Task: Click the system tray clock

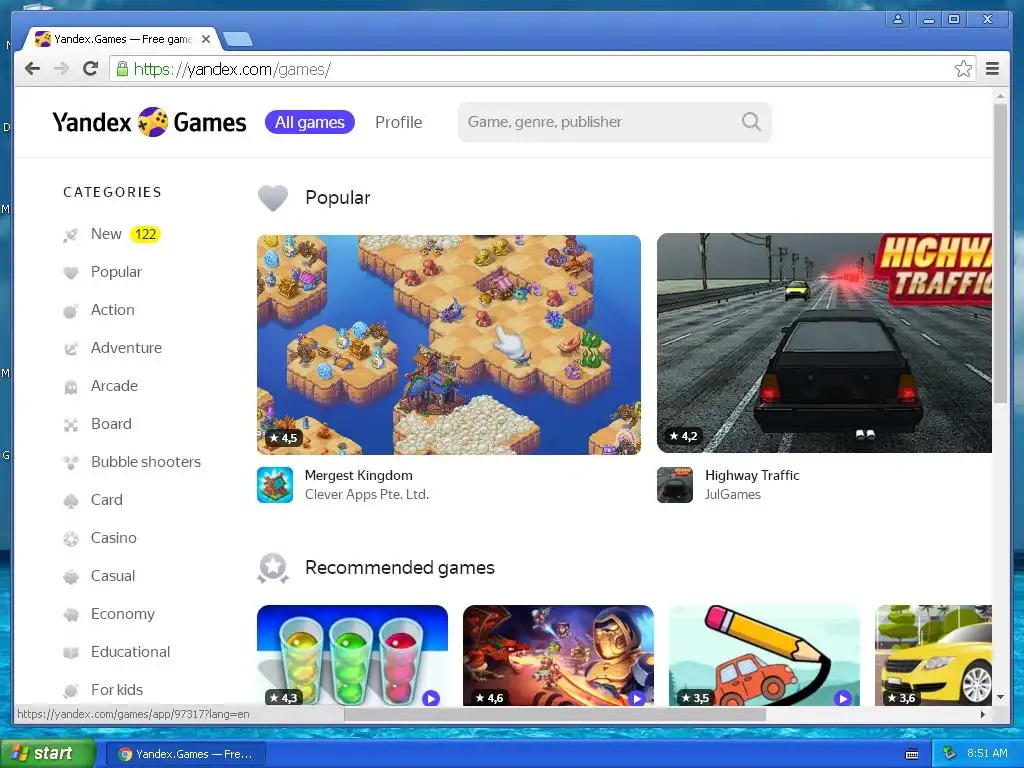Action: (987, 753)
